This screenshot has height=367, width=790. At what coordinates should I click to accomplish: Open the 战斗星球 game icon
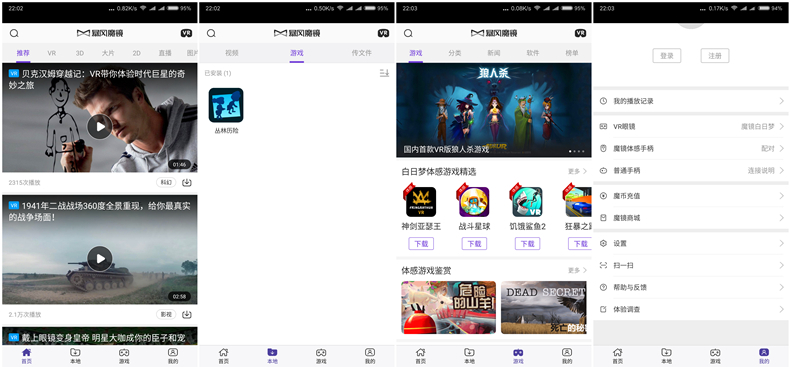tap(474, 202)
